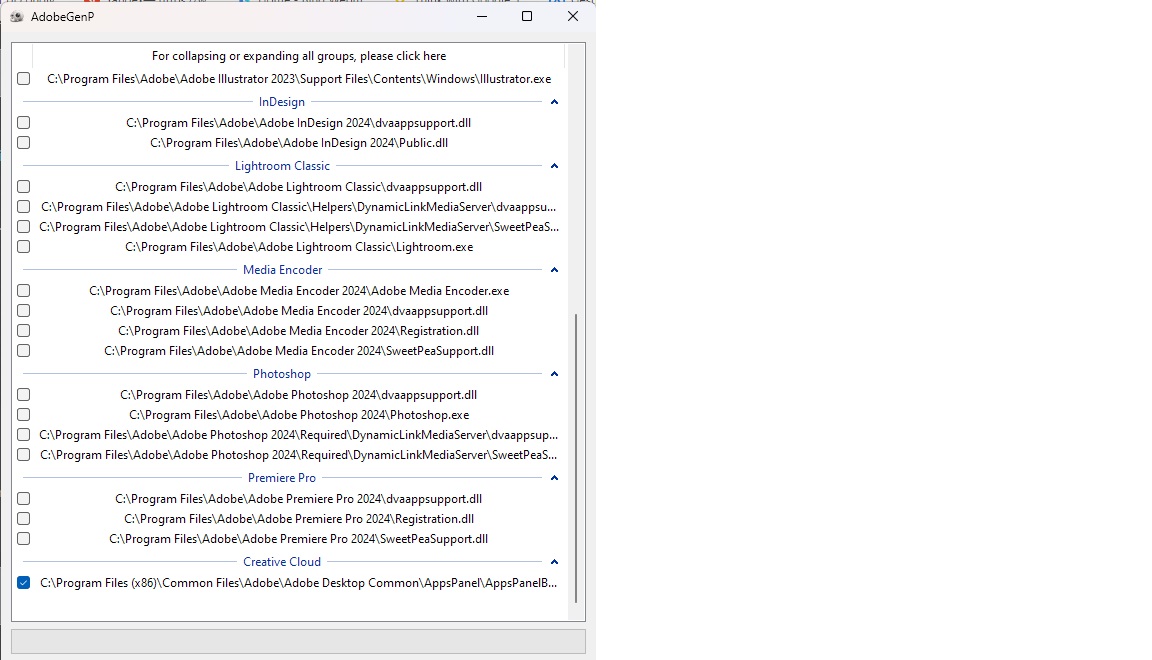The height and width of the screenshot is (660, 1152).
Task: Click the vertical scrollbar thumb of the list
Action: (x=576, y=458)
